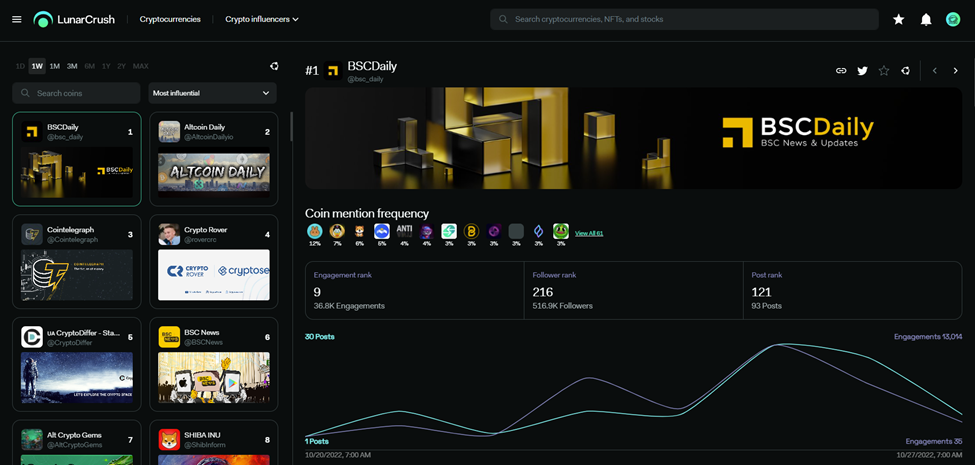Screen dimensions: 975x465
Task: Click the green S coin icon
Action: click(449, 231)
